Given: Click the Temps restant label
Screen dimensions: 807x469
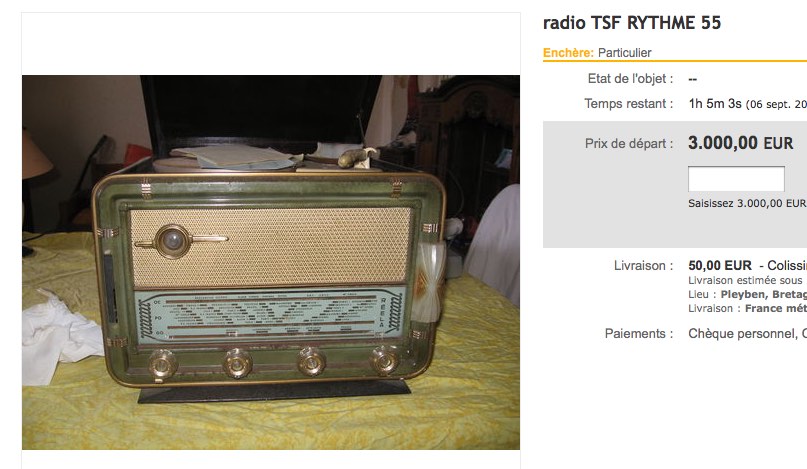Looking at the screenshot, I should (x=628, y=103).
